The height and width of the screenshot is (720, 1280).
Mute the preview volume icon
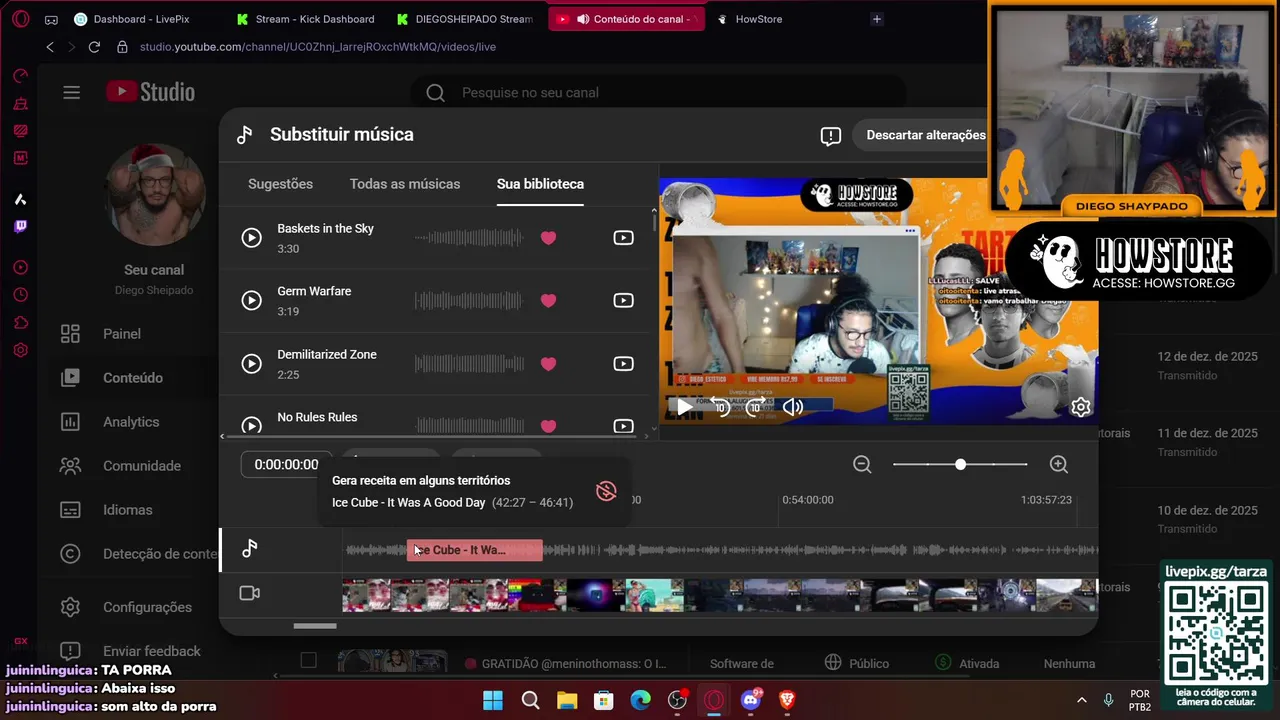coord(793,406)
